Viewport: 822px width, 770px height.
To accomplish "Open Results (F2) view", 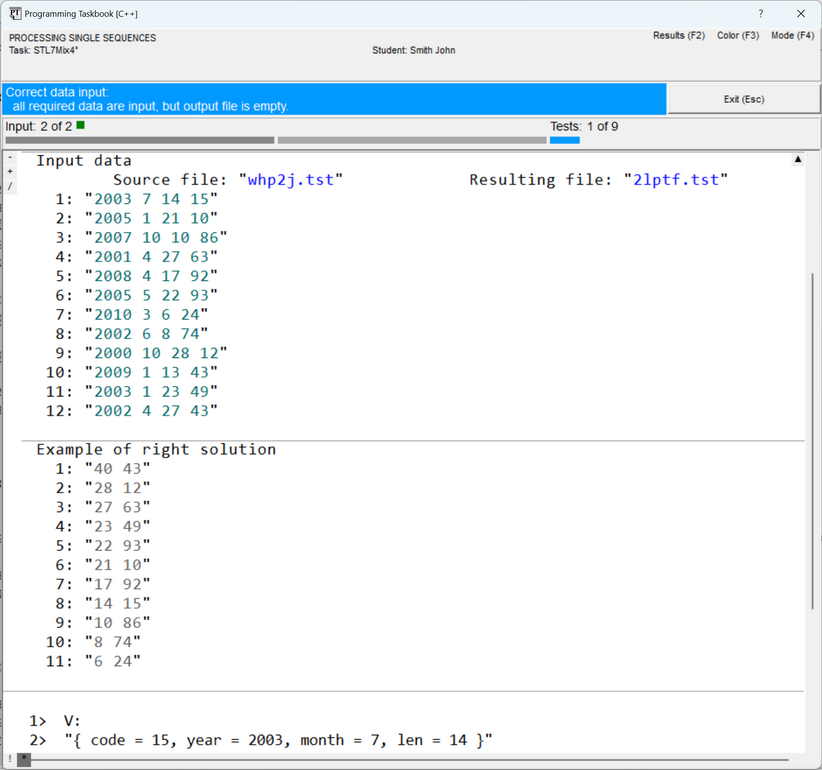I will click(x=678, y=36).
